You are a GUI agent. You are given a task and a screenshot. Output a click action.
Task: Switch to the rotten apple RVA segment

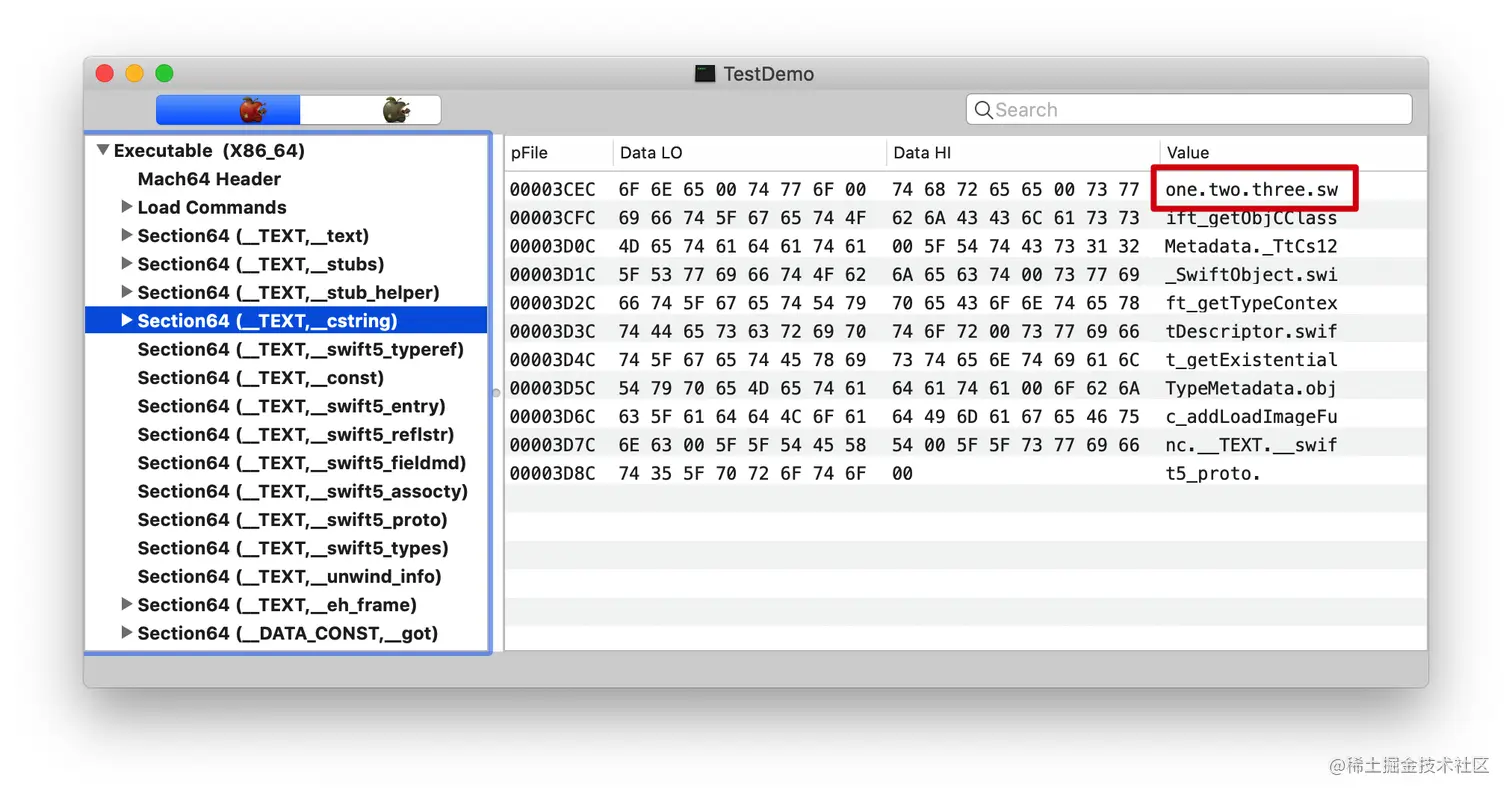click(371, 110)
